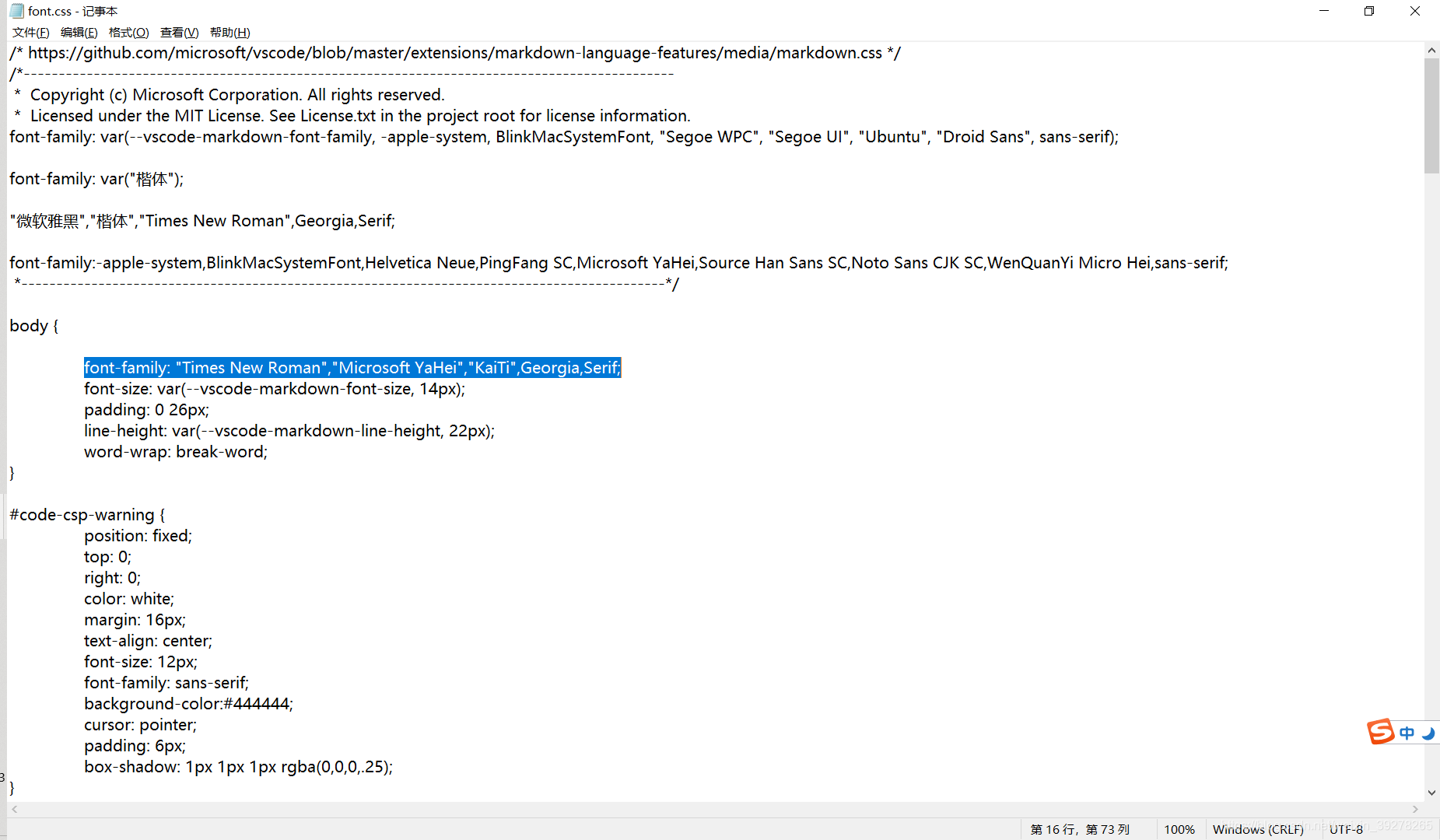Open the 格式(O) menu

click(129, 33)
